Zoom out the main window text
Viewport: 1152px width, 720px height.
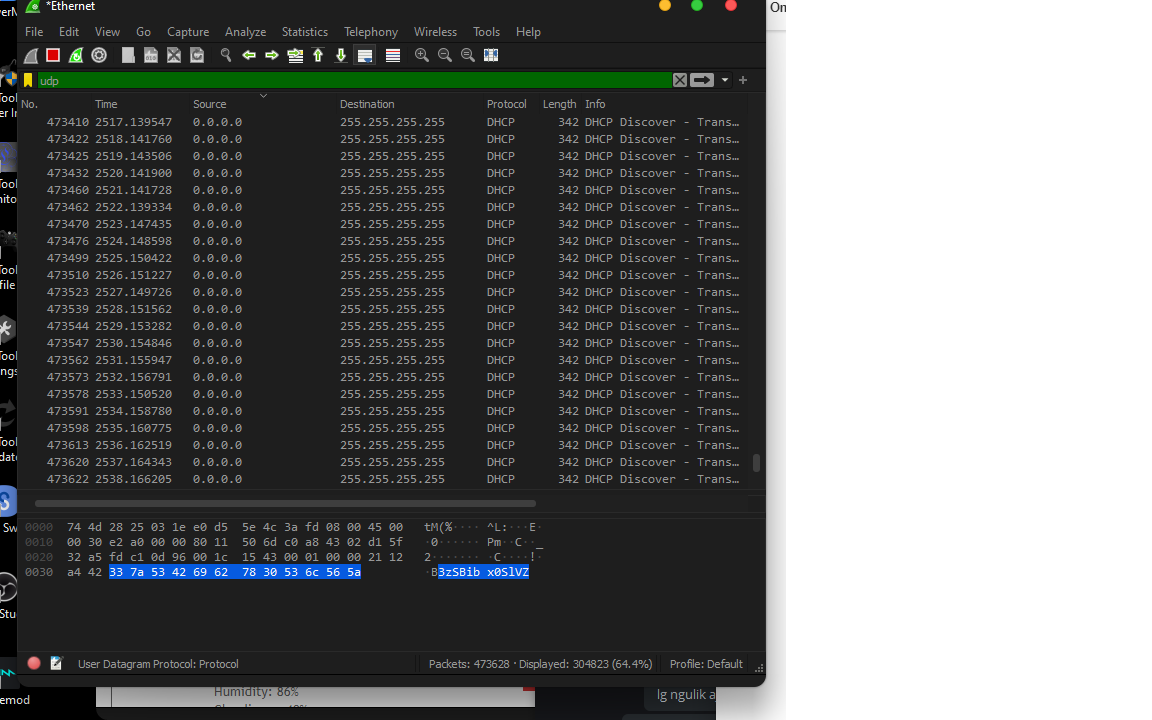click(x=444, y=55)
